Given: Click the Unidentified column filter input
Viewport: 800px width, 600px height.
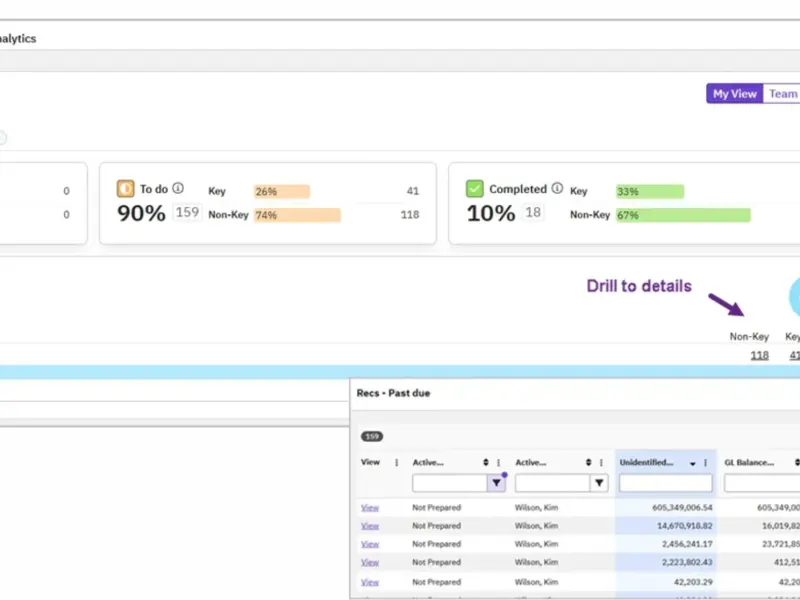Looking at the screenshot, I should pos(665,483).
